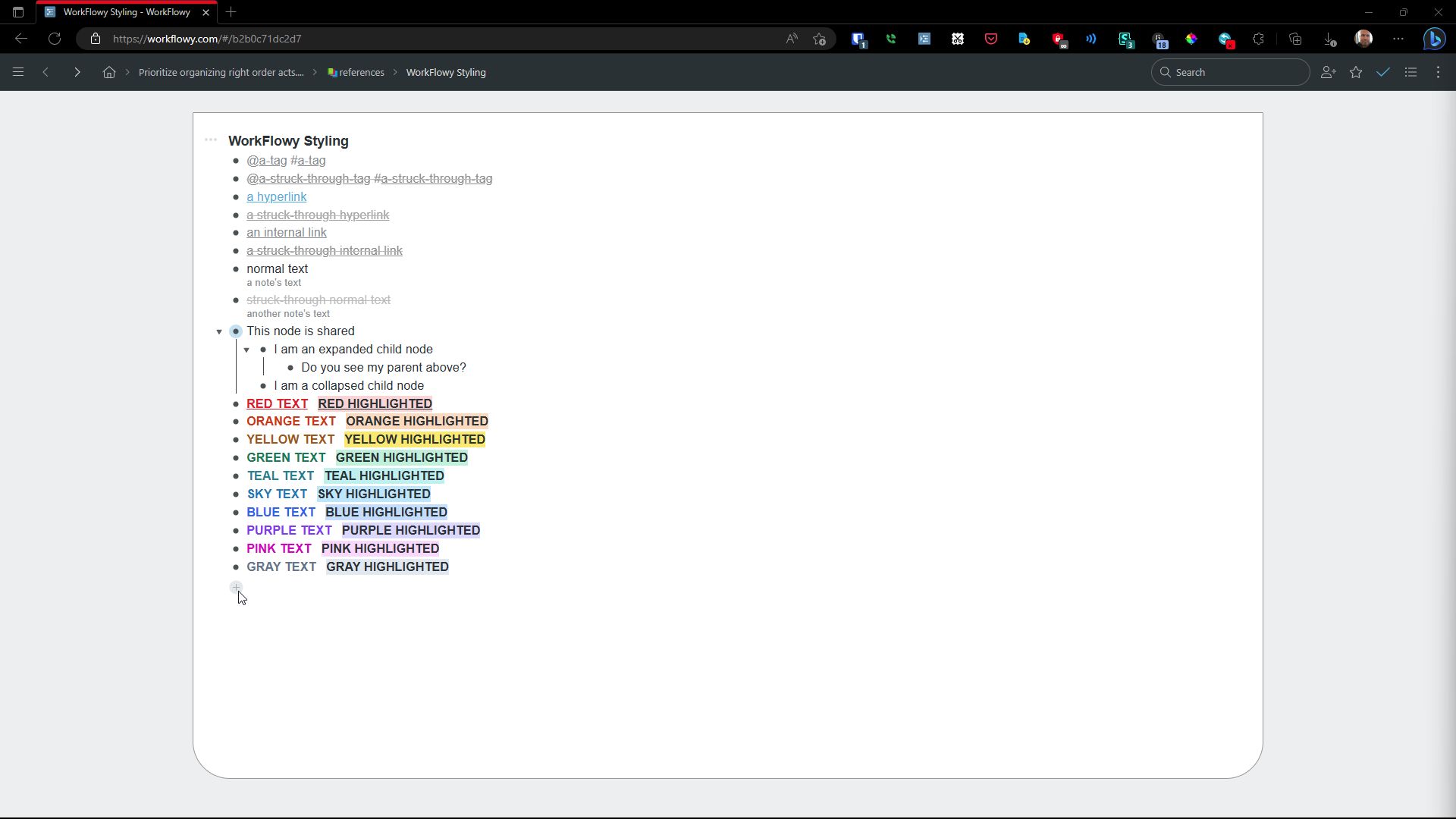Zoom into shared node bullet
This screenshot has height=819, width=1456.
[236, 331]
